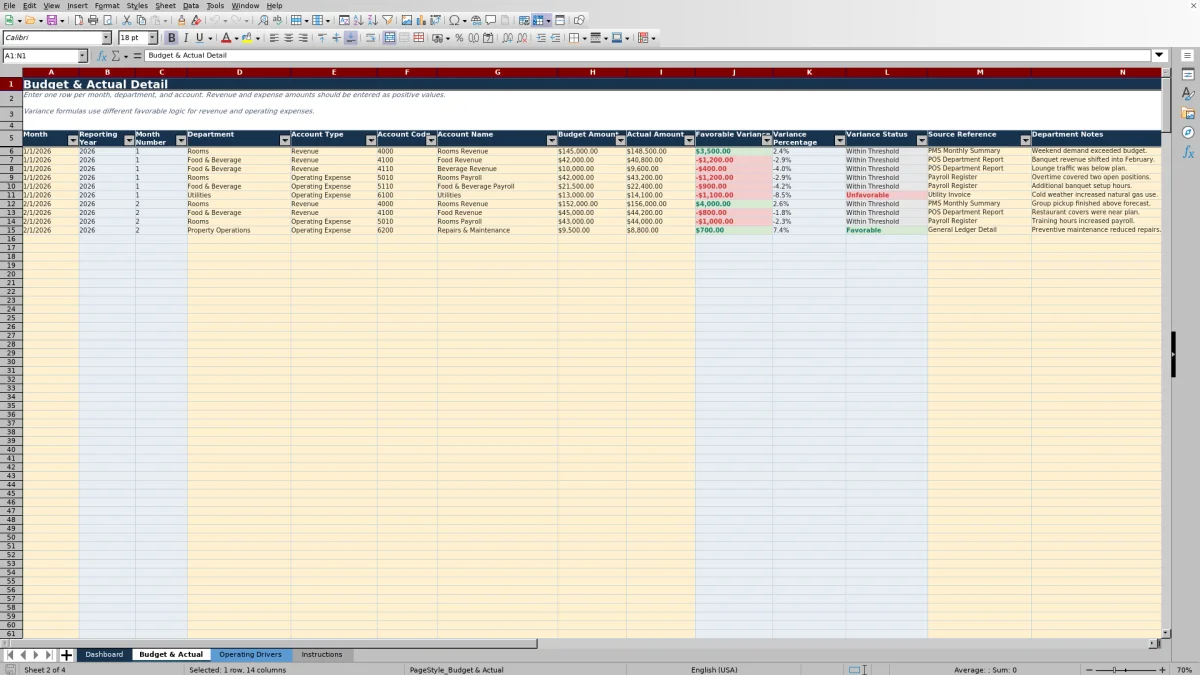Image resolution: width=1200 pixels, height=675 pixels.
Task: Click the Sort Ascending icon
Action: [358, 20]
